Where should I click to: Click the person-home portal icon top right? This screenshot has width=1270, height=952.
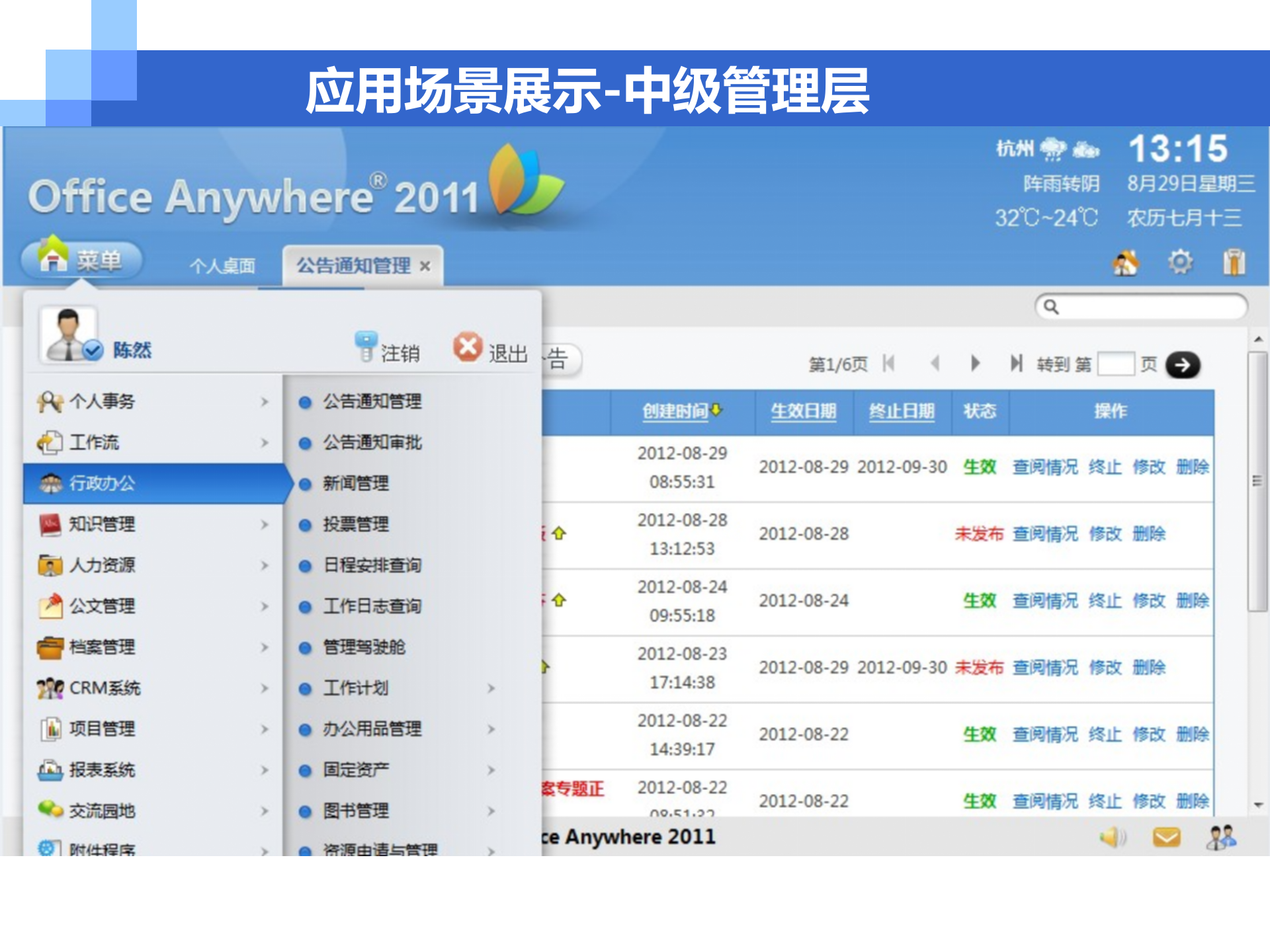point(1126,262)
